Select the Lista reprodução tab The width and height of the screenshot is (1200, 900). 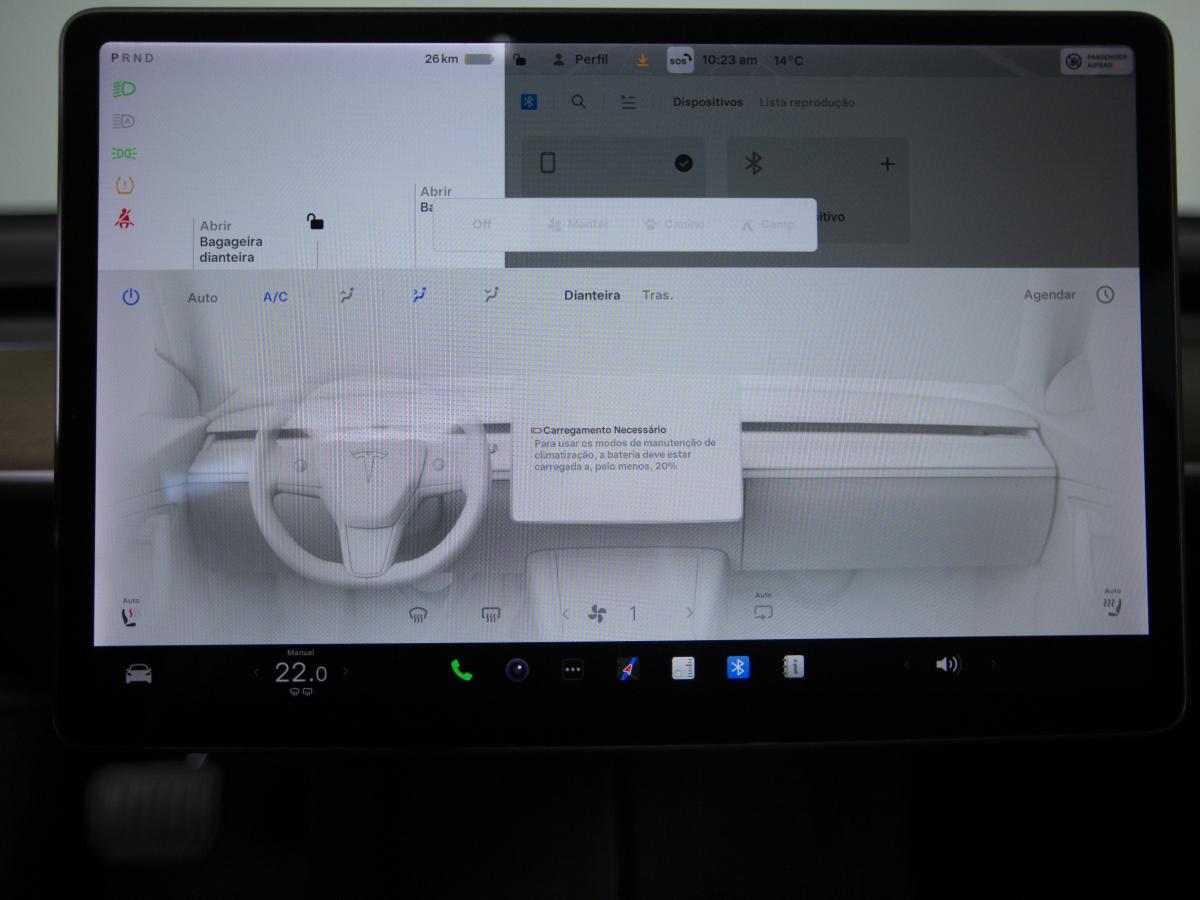point(806,102)
